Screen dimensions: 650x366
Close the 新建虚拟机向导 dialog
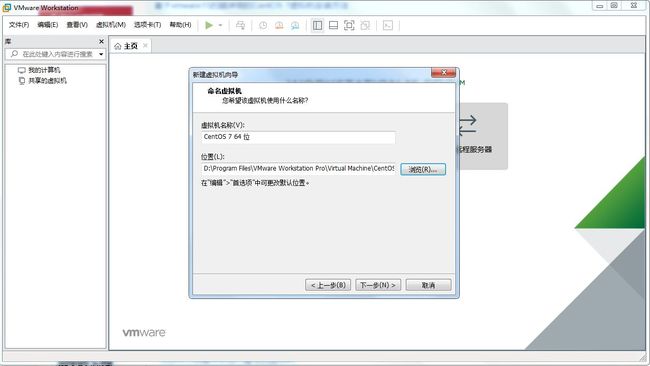point(443,73)
